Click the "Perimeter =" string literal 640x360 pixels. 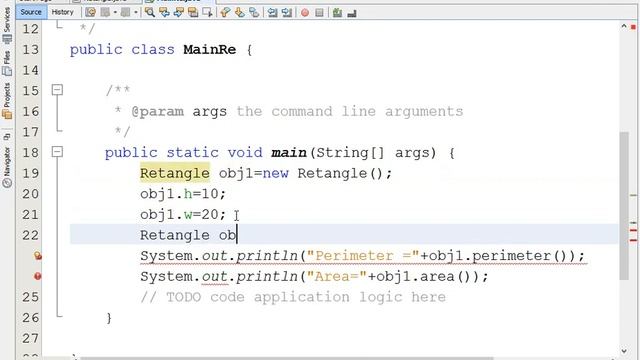(363, 256)
